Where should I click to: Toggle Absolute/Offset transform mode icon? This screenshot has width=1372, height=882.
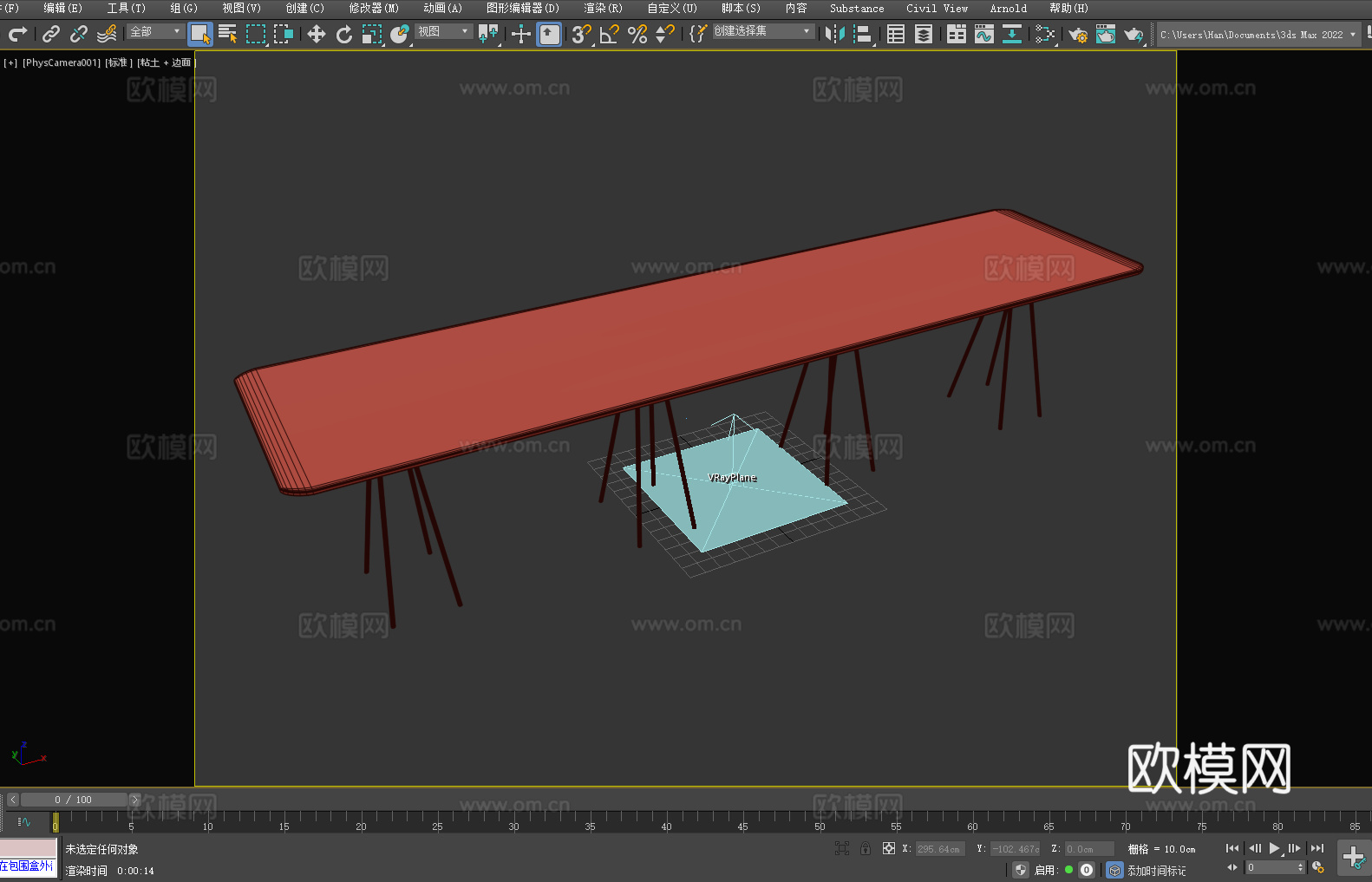pos(889,848)
